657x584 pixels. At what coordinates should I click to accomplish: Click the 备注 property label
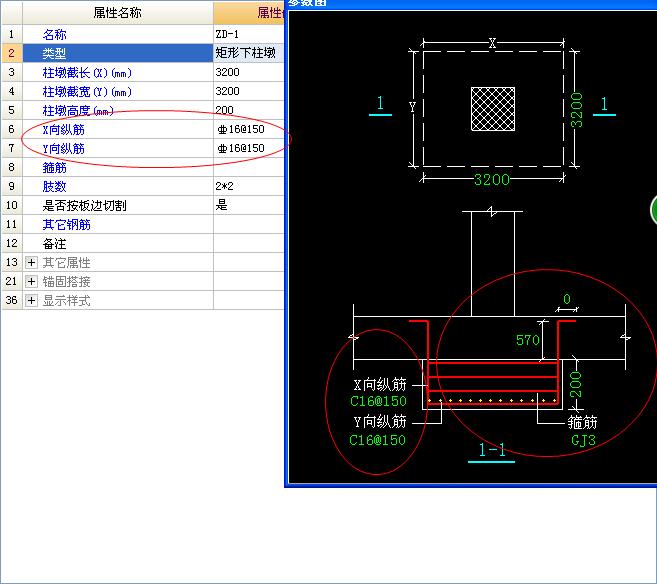[54, 243]
